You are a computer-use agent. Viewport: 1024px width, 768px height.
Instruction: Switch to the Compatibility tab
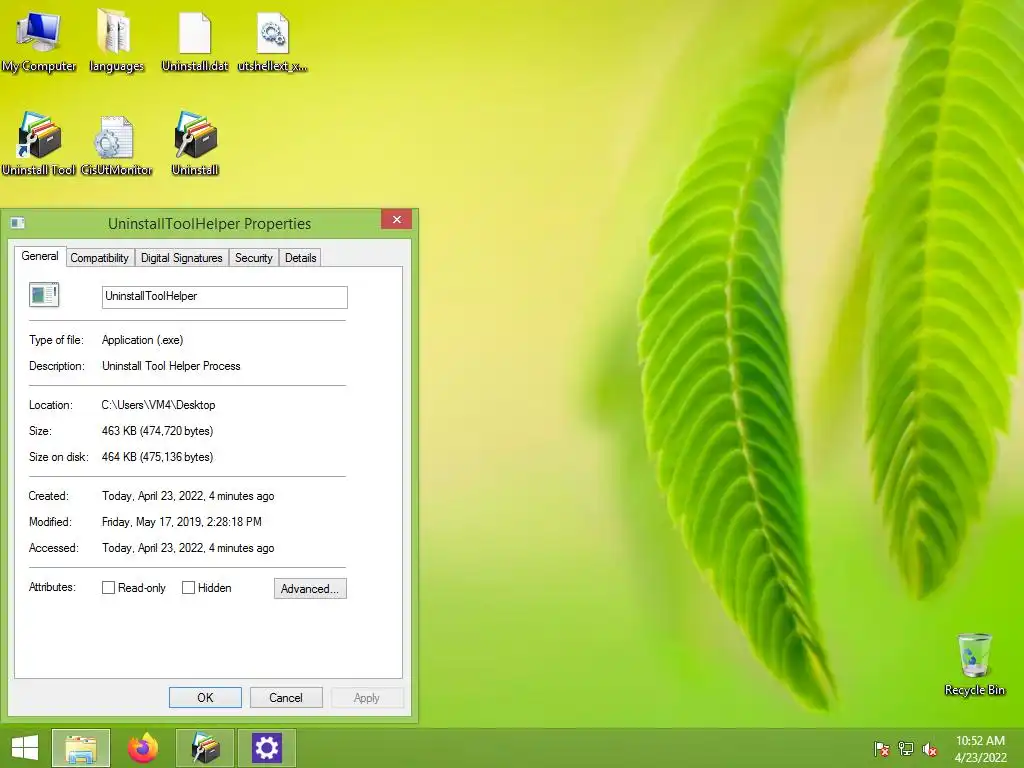pos(99,258)
